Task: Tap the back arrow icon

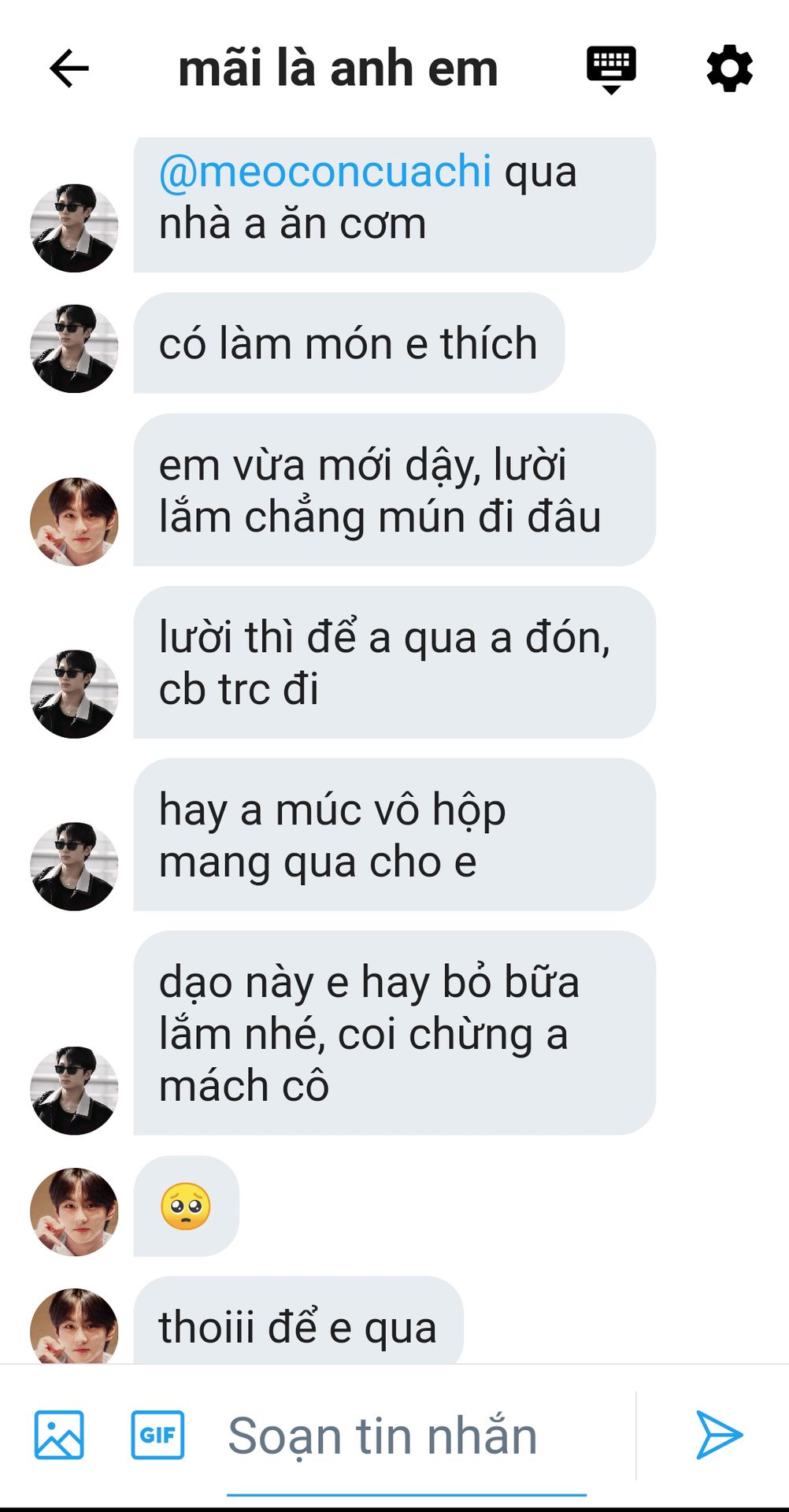Action: click(69, 69)
